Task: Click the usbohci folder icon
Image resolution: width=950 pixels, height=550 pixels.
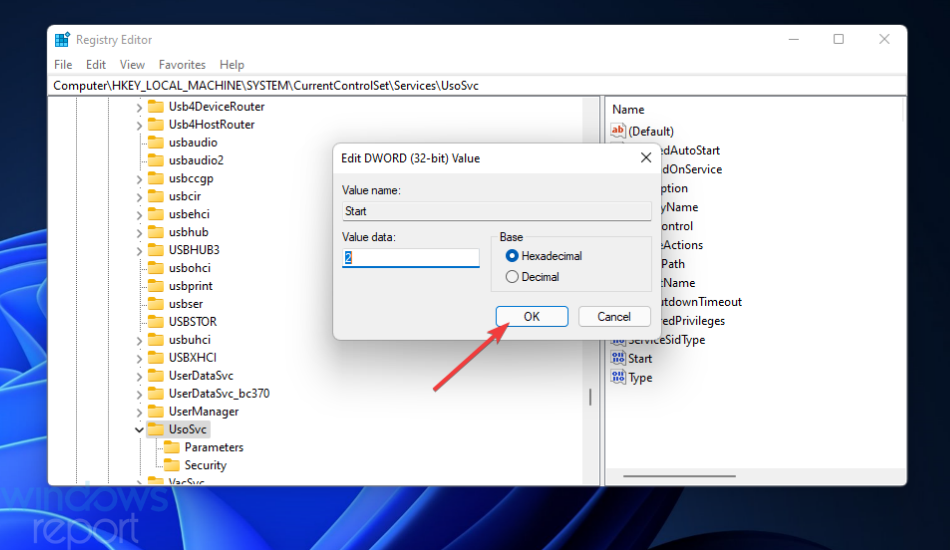Action: 156,268
